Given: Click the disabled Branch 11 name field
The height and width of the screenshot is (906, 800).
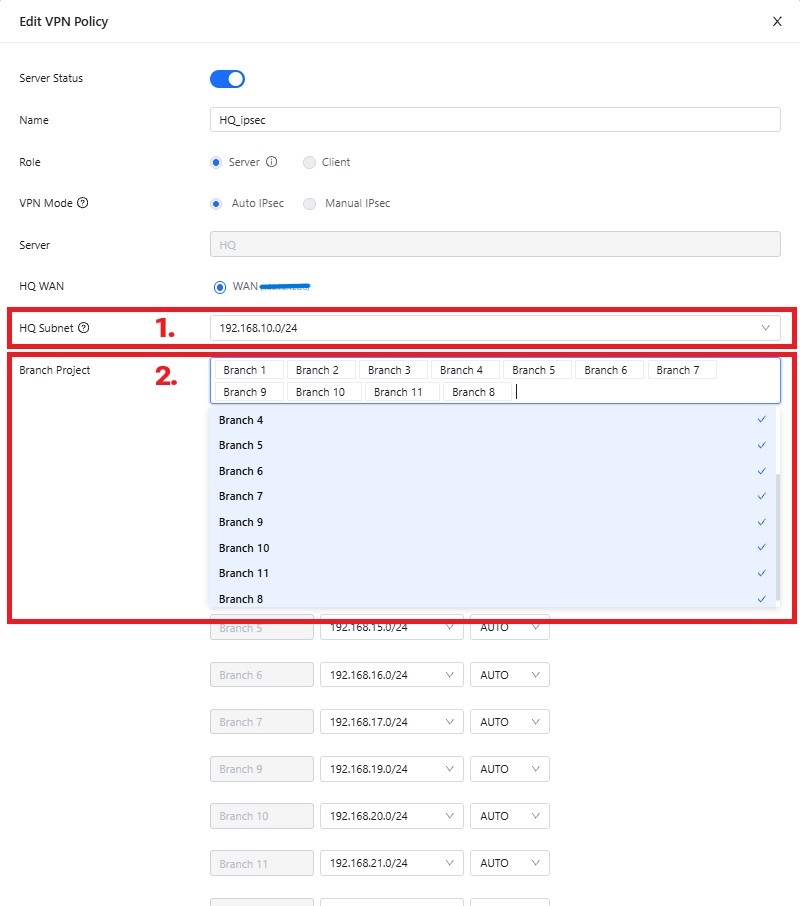Looking at the screenshot, I should pyautogui.click(x=262, y=863).
